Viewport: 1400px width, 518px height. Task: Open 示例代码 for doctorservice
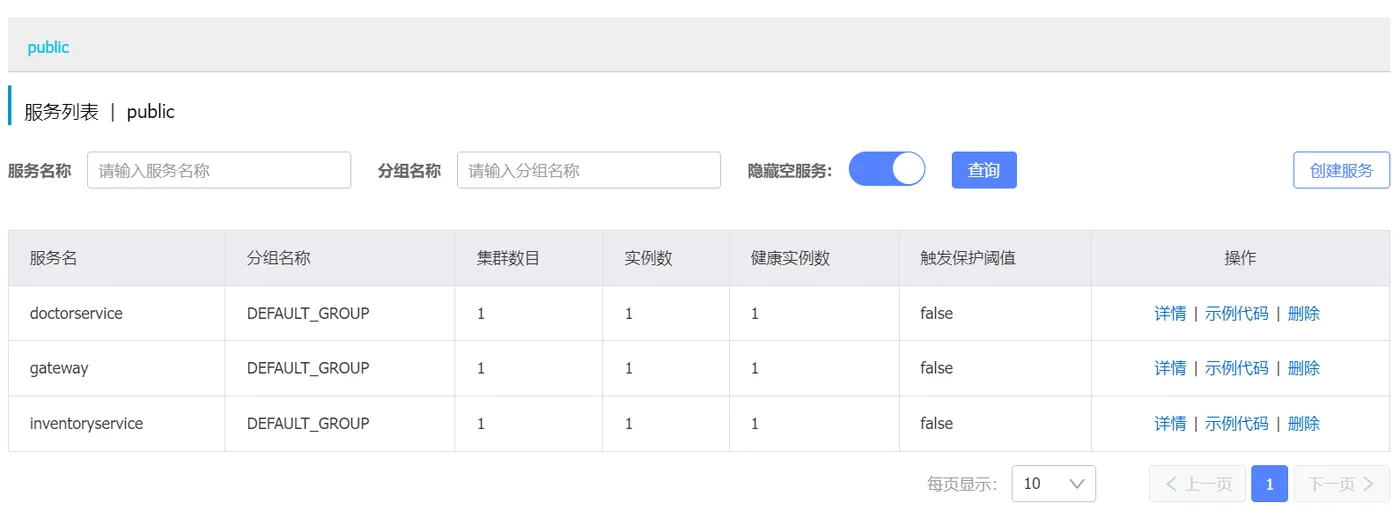[x=1236, y=313]
